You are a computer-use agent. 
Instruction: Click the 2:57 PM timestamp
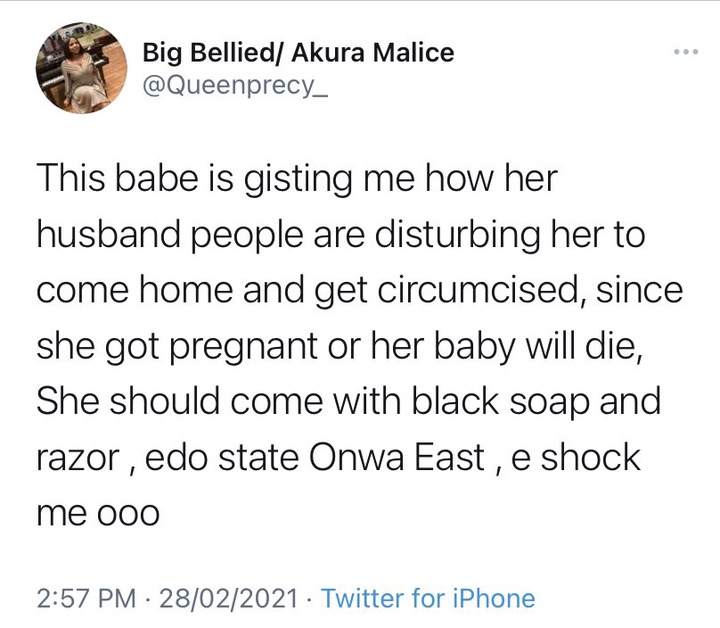click(85, 598)
